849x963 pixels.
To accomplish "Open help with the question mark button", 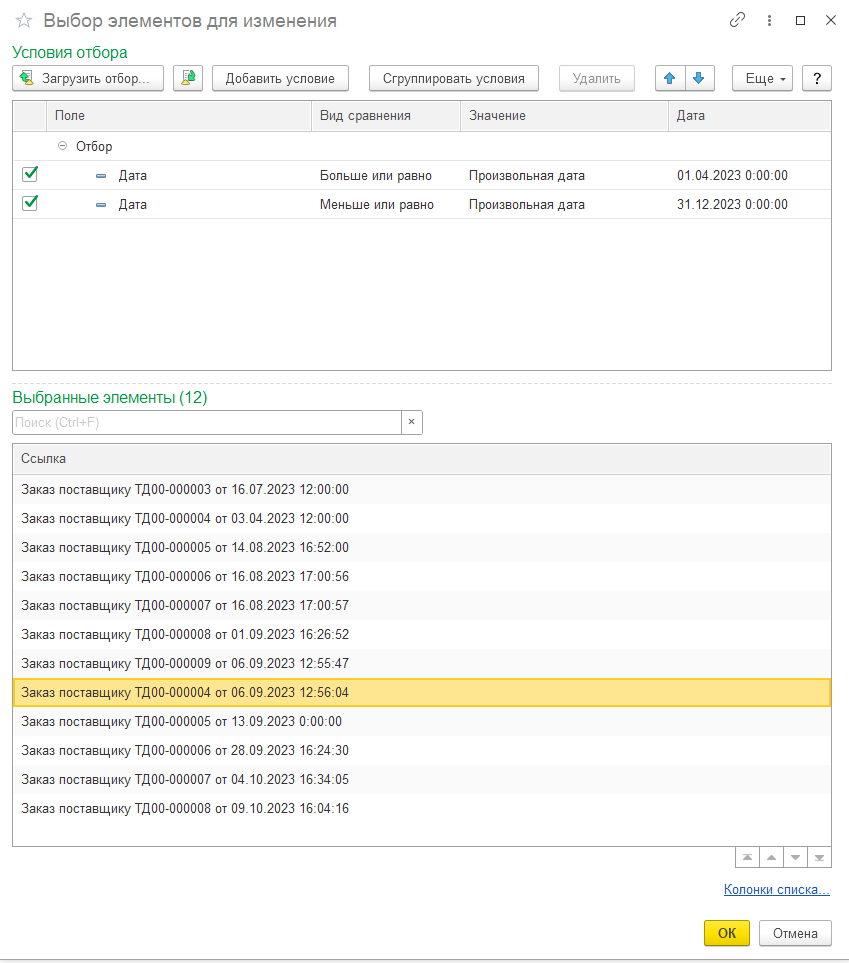I will [817, 79].
